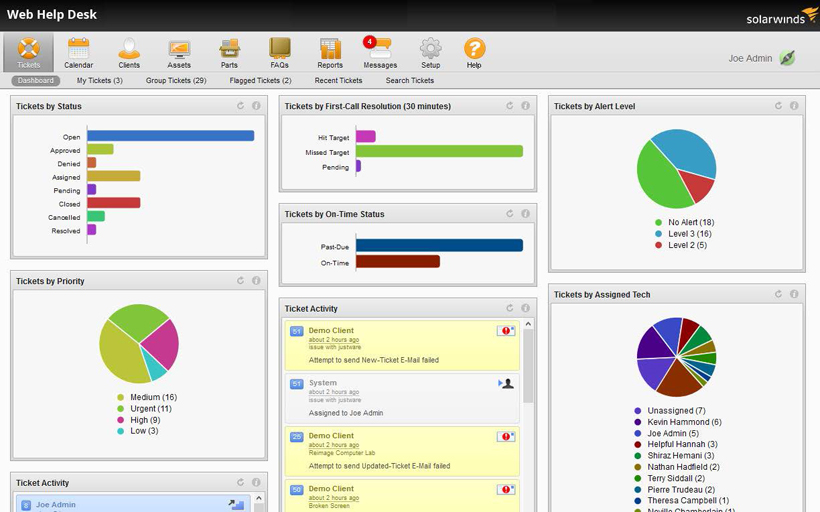The width and height of the screenshot is (820, 512).
Task: Open the Parts inventory icon
Action: pyautogui.click(x=229, y=49)
